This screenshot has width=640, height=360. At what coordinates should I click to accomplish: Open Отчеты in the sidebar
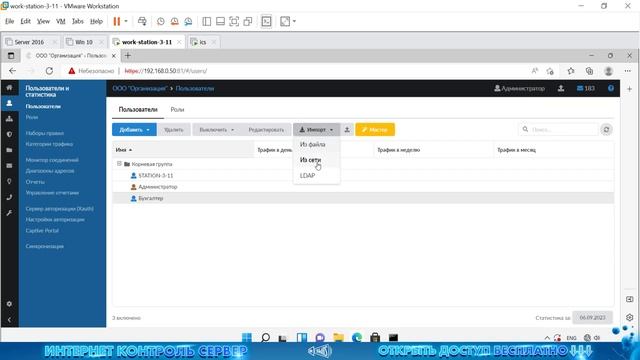35,182
